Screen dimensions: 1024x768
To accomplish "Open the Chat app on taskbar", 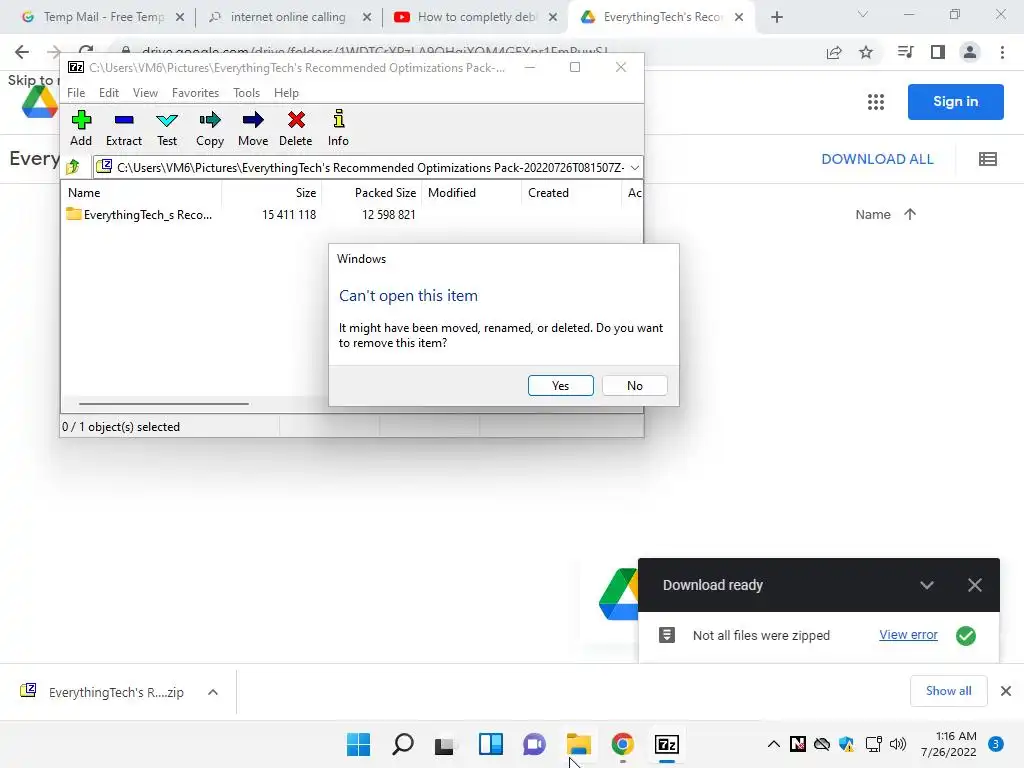I will (534, 744).
